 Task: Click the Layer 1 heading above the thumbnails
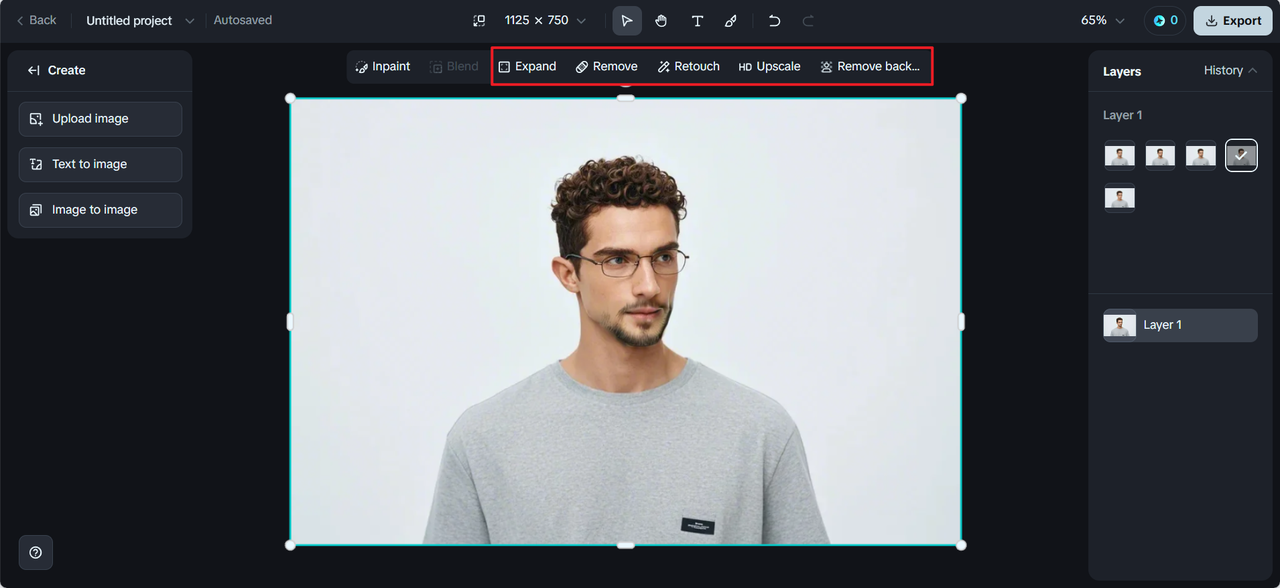click(x=1122, y=115)
